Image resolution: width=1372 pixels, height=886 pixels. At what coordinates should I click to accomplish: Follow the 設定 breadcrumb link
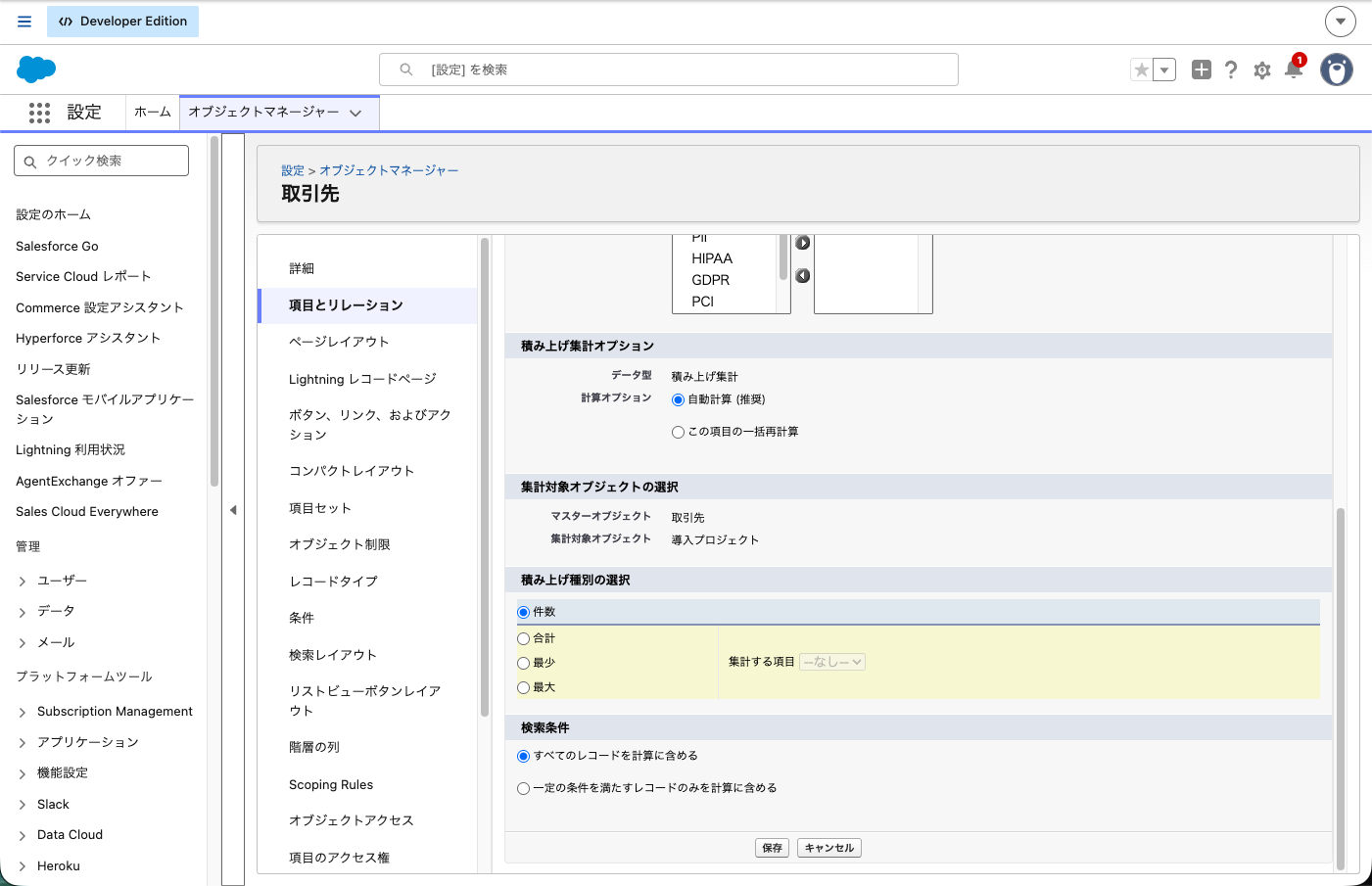tap(293, 170)
